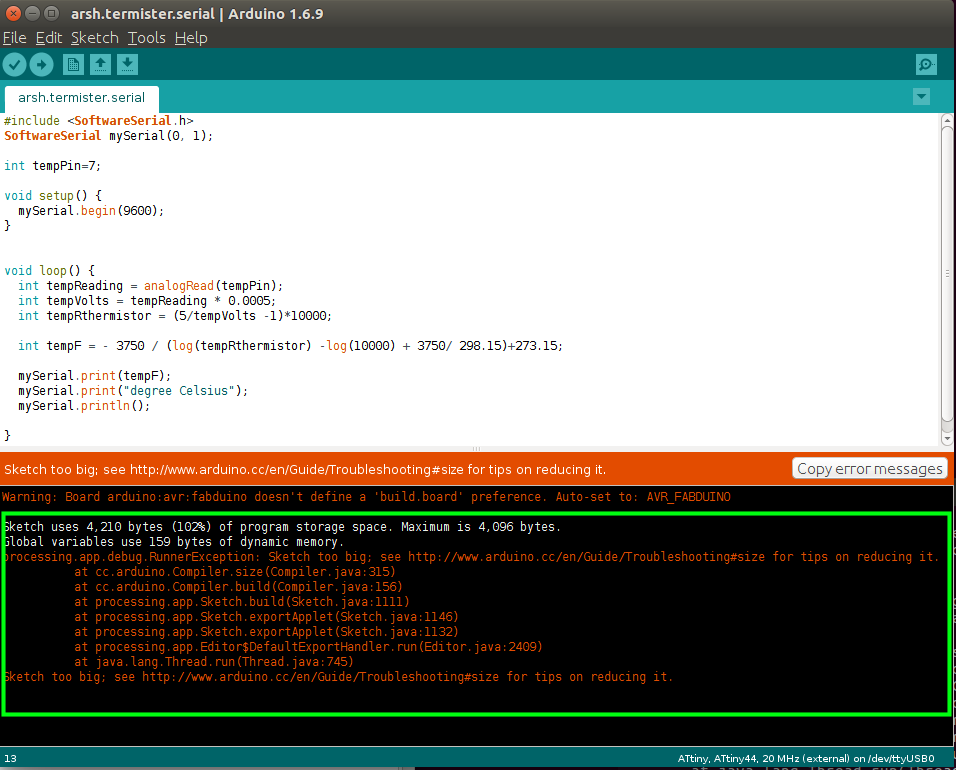
Task: Click the Sketch.java:1132 stack trace line
Action: tap(266, 632)
